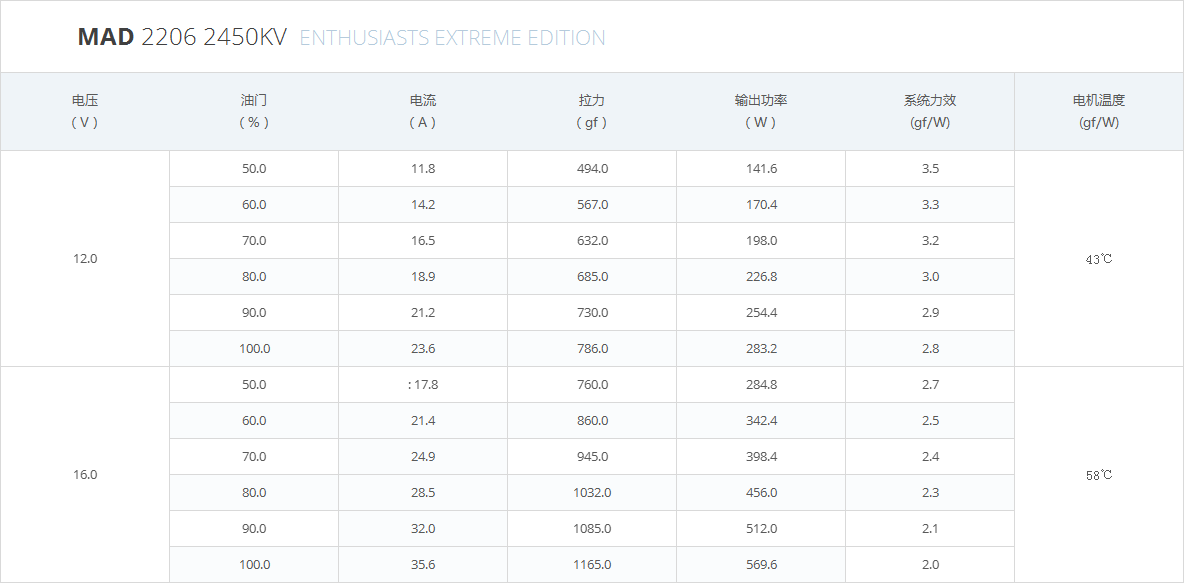Select the 电流 (A) column header
Screen dimensions: 1184x583
click(x=423, y=111)
